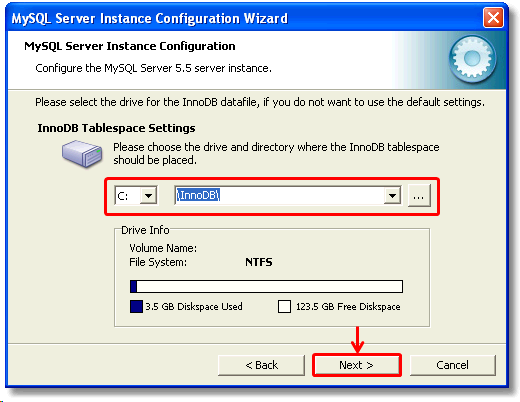This screenshot has height=402, width=520.
Task: Click the white Free Diskspace swatch
Action: point(284,306)
